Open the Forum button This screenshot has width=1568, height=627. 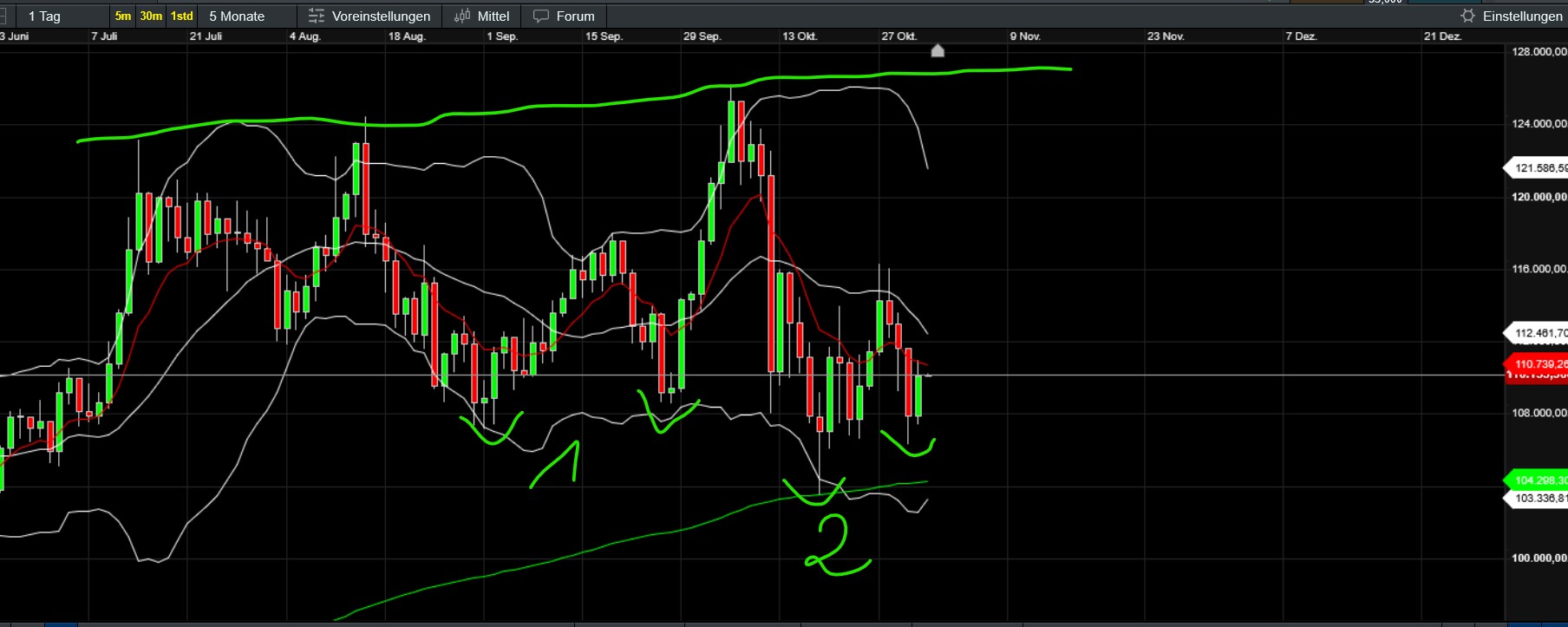tap(564, 16)
